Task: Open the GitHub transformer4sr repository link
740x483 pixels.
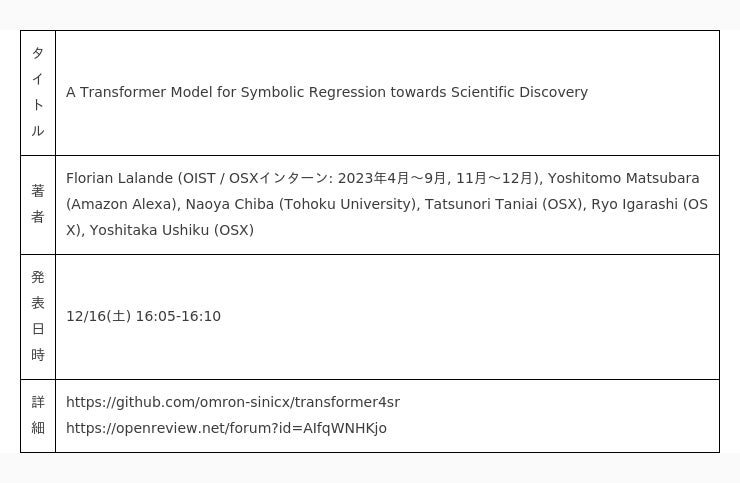Action: [233, 402]
